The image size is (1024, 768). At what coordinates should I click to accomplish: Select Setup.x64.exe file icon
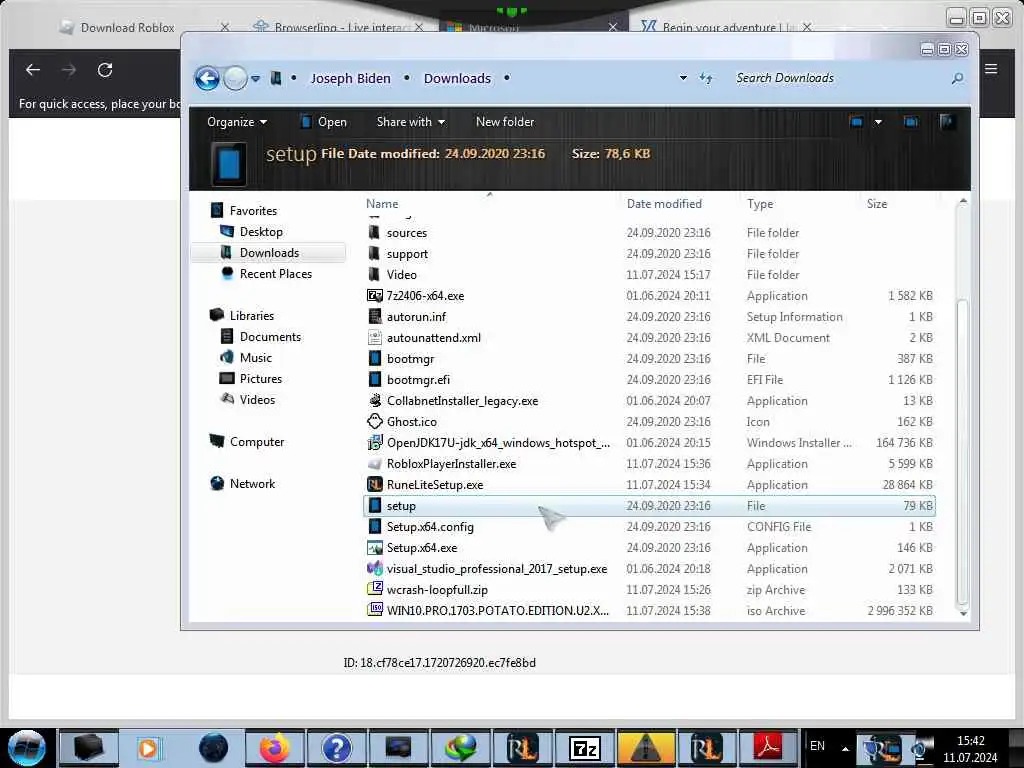[374, 548]
